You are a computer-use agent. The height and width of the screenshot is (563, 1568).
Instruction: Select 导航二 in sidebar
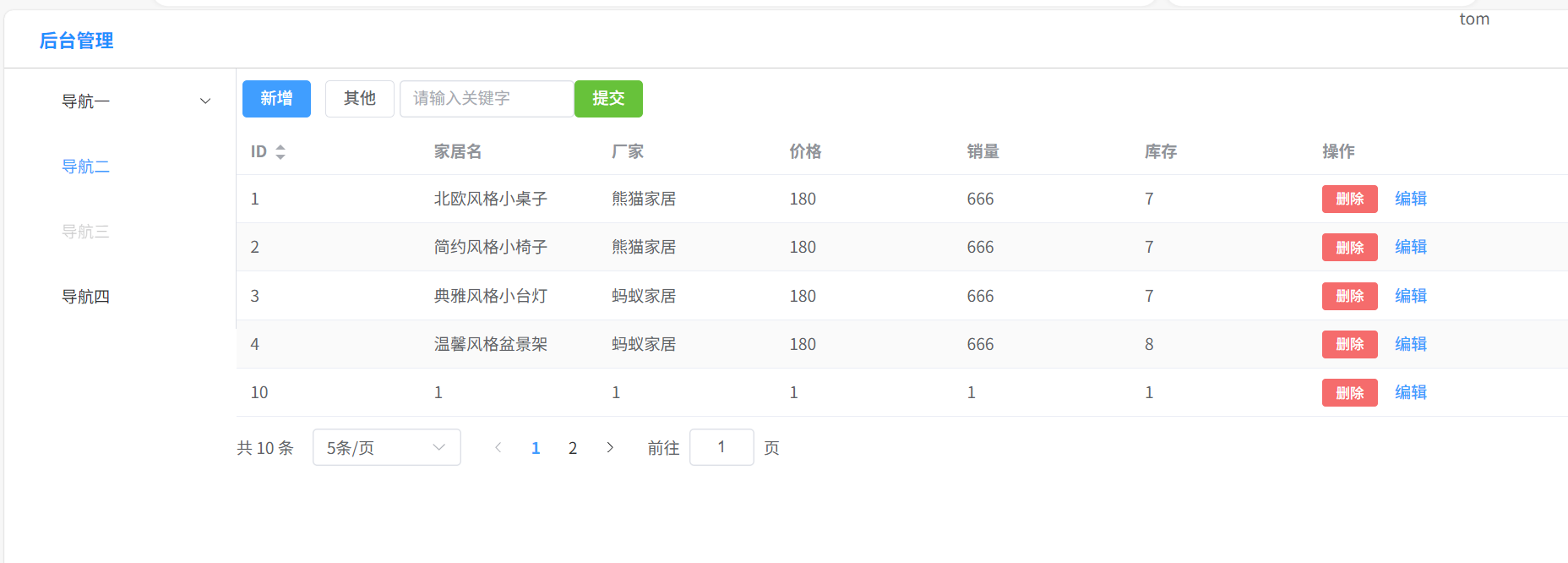point(85,167)
